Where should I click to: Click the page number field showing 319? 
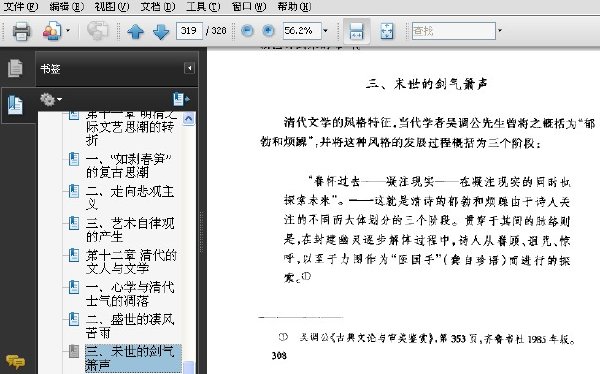(x=189, y=30)
